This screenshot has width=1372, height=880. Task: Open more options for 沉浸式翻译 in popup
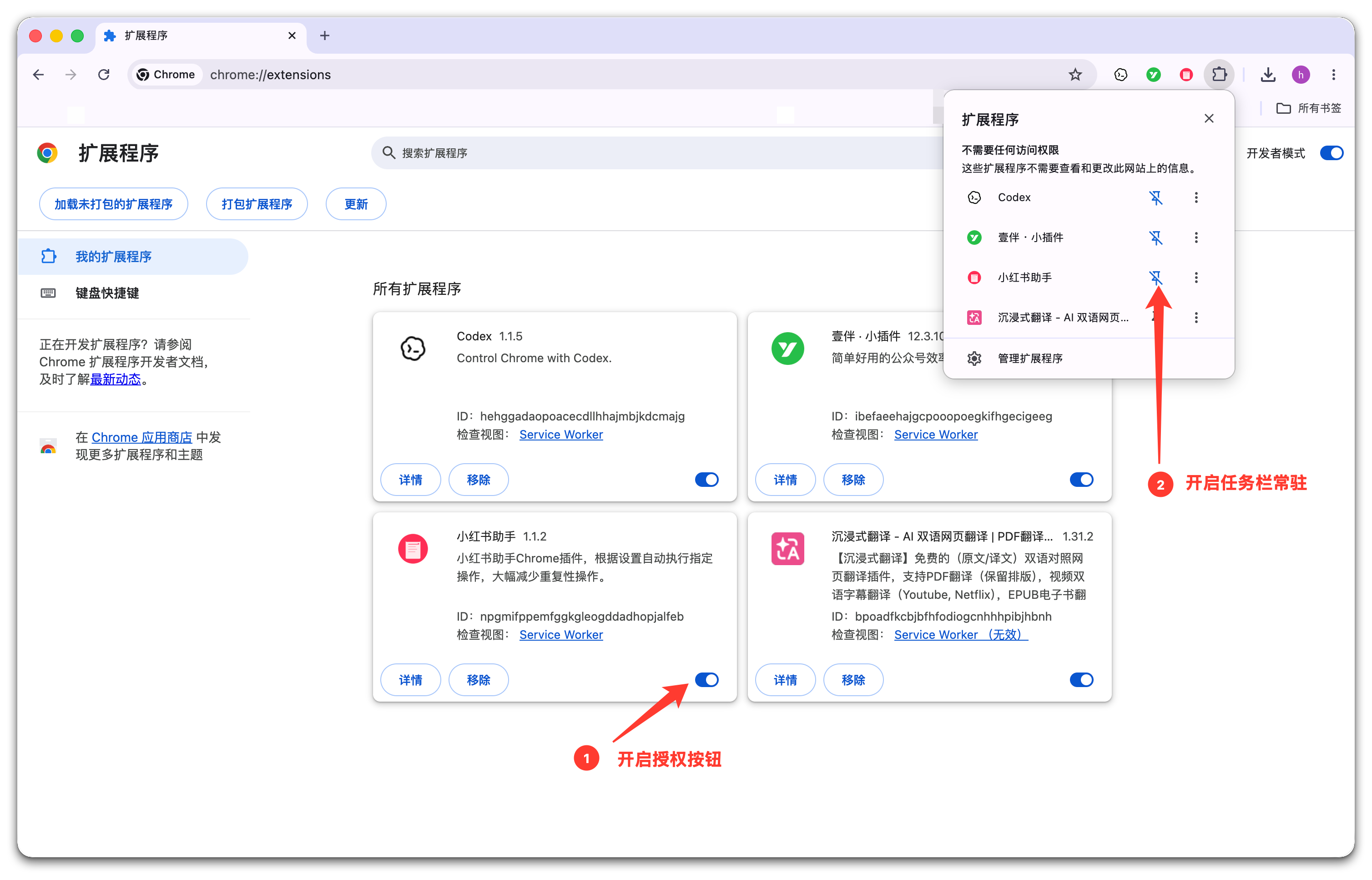[x=1196, y=318]
